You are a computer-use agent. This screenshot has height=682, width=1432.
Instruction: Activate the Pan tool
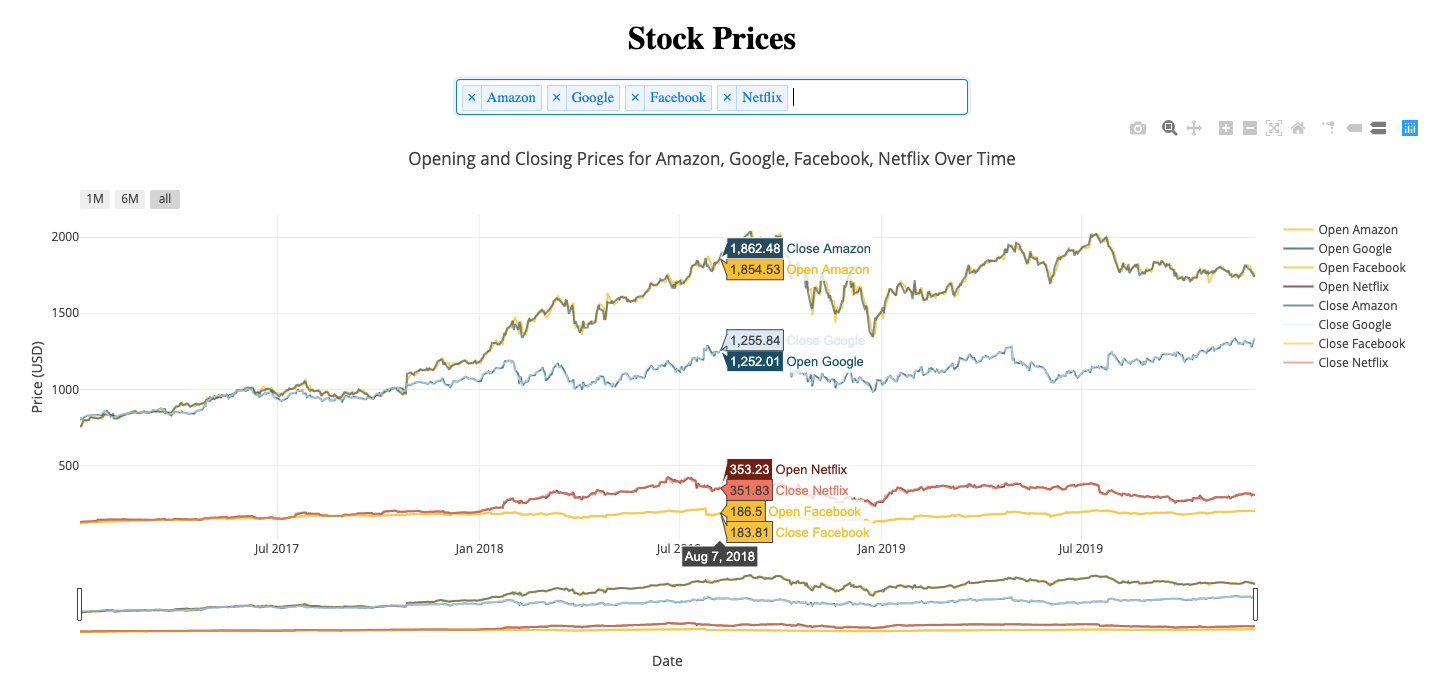coord(1194,128)
